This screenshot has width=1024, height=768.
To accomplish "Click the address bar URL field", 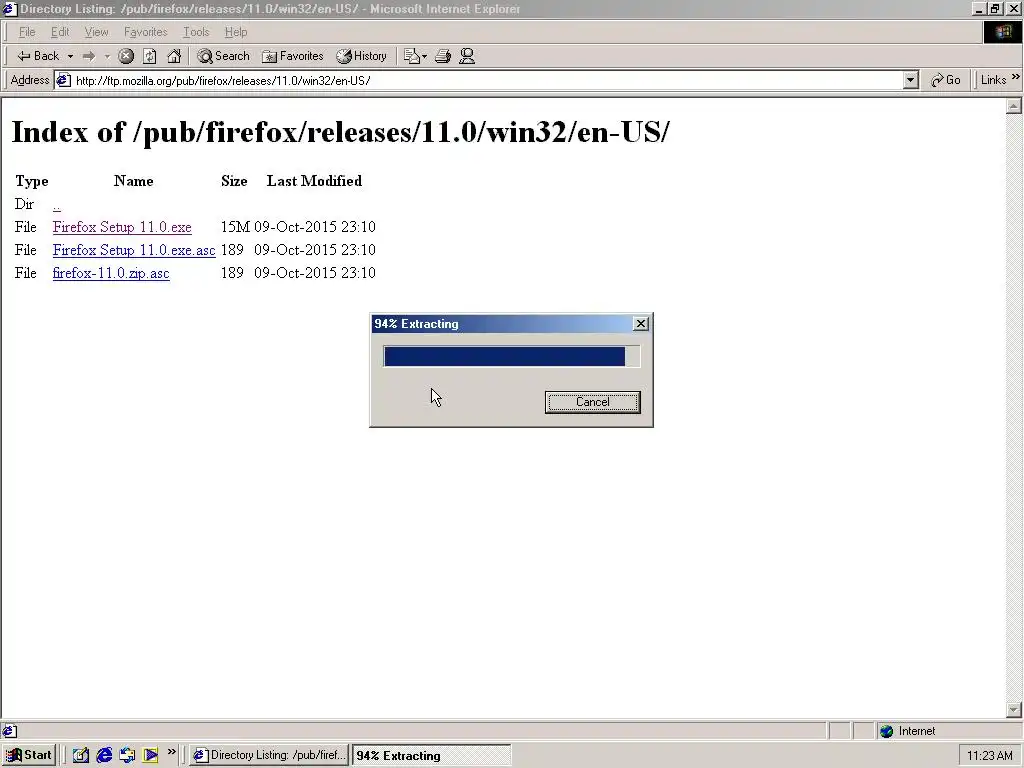I will pos(487,80).
